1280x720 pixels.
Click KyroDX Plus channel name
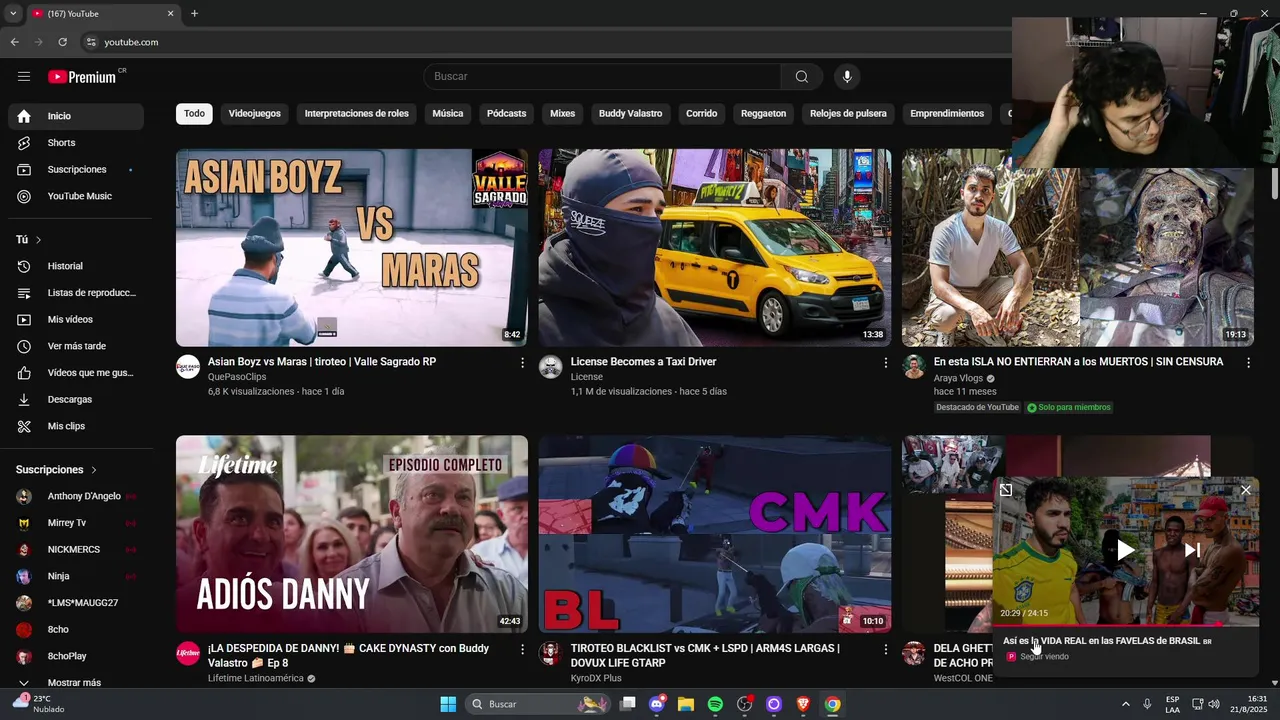coord(596,678)
